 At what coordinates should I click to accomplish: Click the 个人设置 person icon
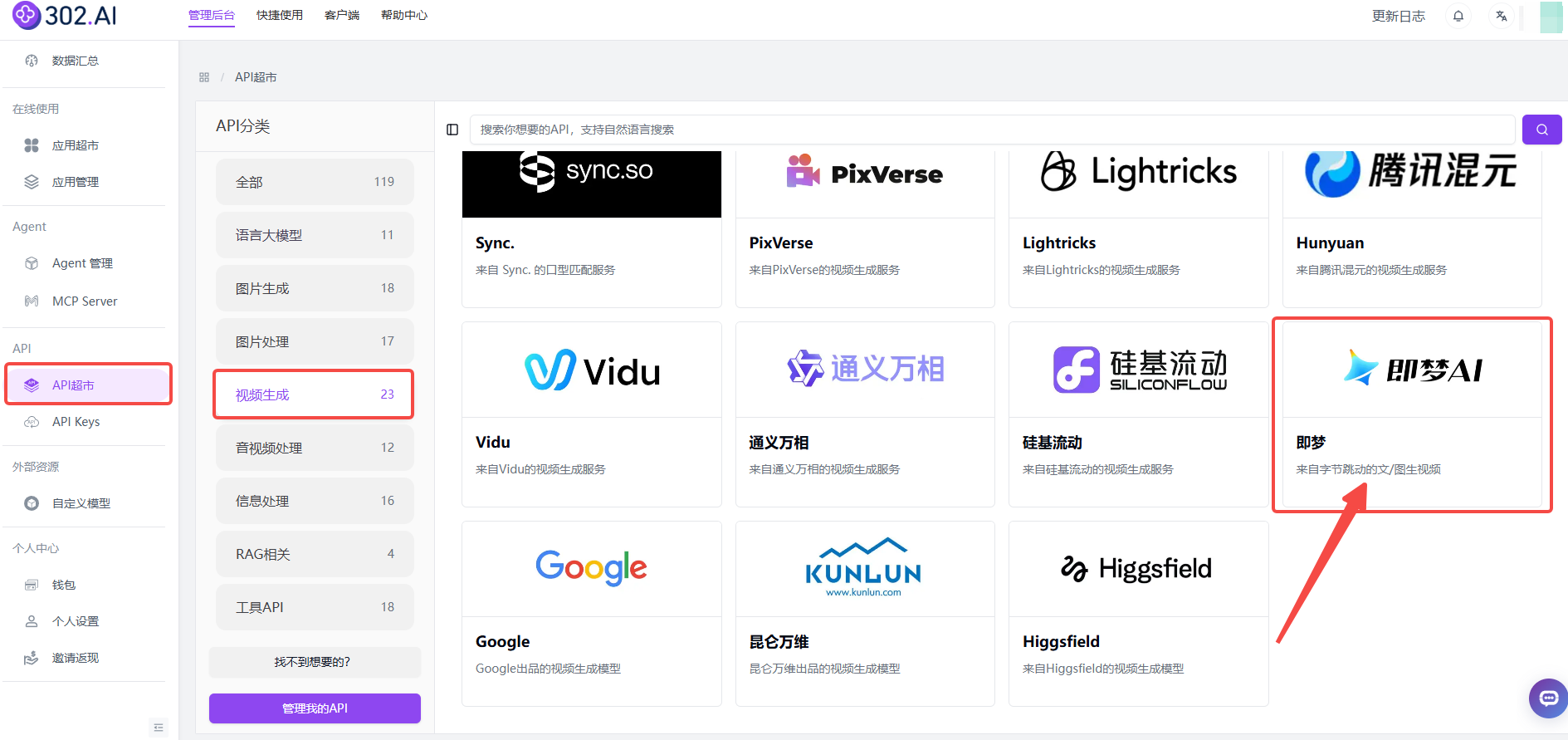point(32,621)
